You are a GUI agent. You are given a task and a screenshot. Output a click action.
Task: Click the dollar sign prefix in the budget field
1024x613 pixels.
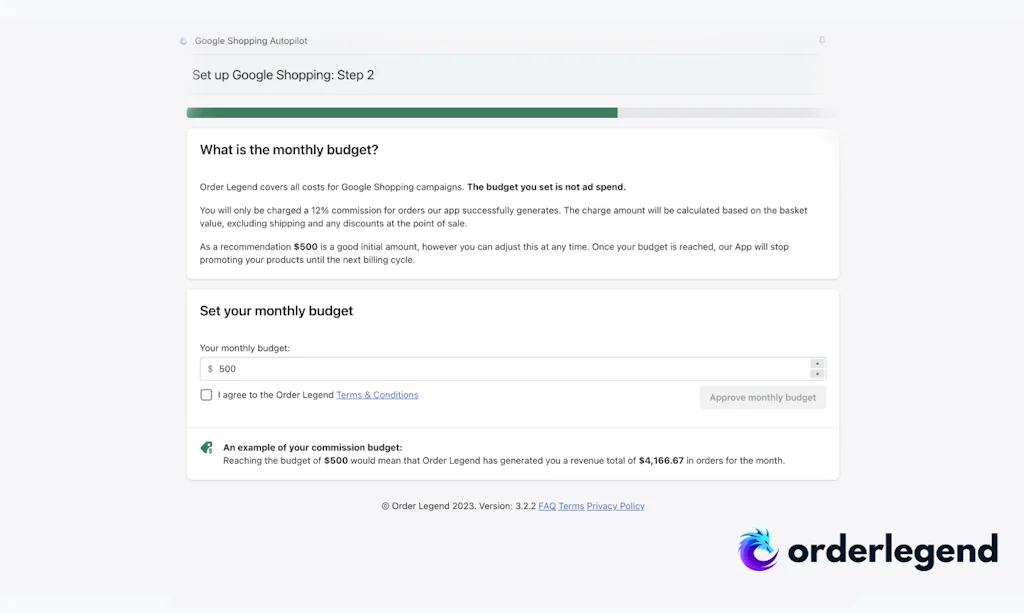click(x=210, y=369)
